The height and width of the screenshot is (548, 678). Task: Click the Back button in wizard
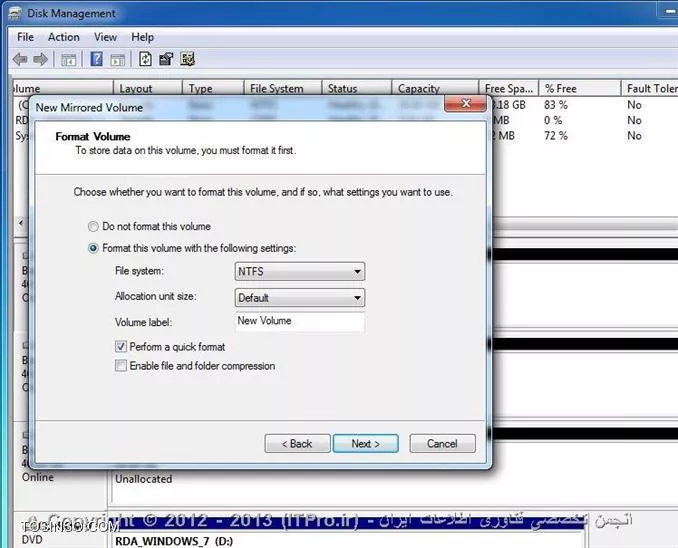[297, 444]
